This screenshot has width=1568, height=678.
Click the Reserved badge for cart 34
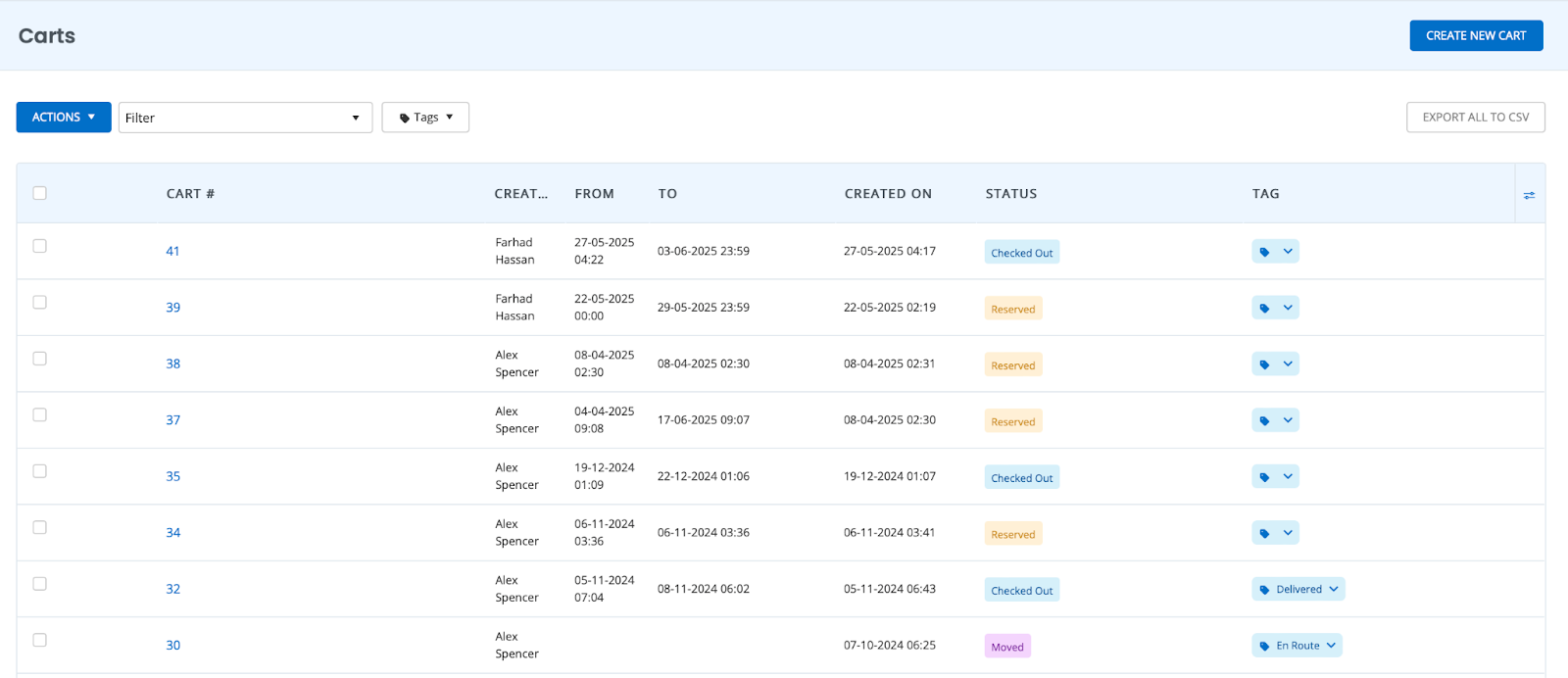[1013, 534]
